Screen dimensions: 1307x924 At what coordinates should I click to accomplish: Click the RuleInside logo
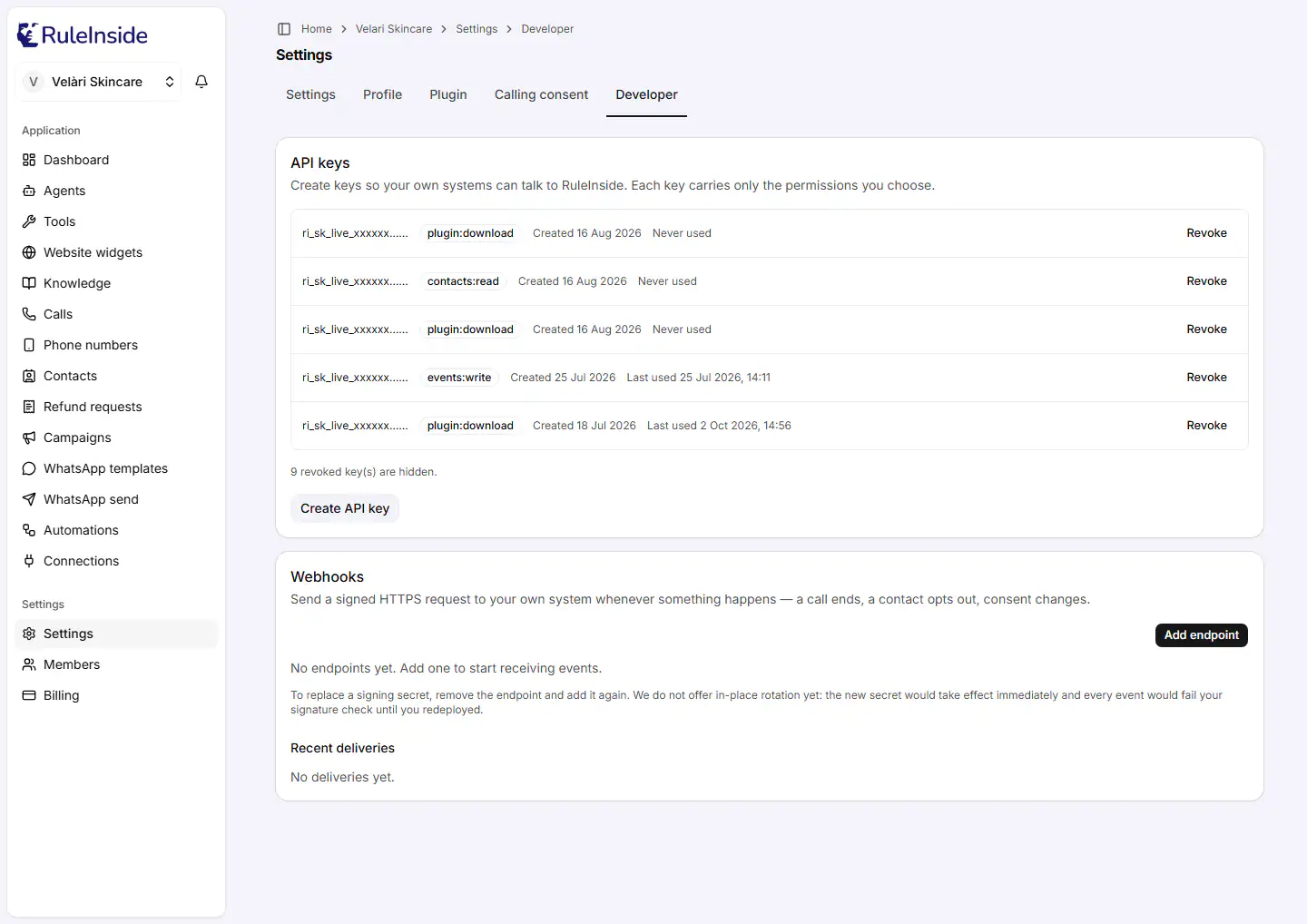click(x=83, y=34)
